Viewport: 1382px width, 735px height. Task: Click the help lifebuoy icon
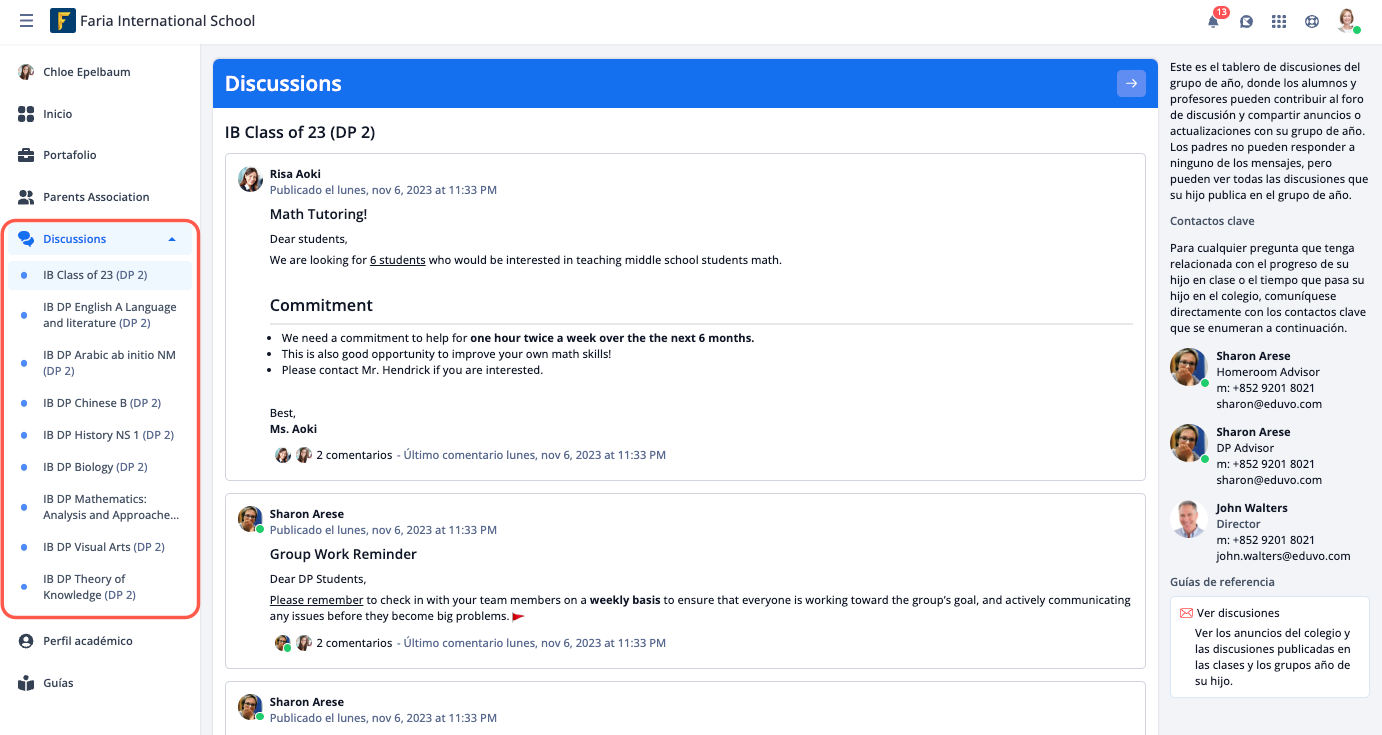tap(1312, 21)
